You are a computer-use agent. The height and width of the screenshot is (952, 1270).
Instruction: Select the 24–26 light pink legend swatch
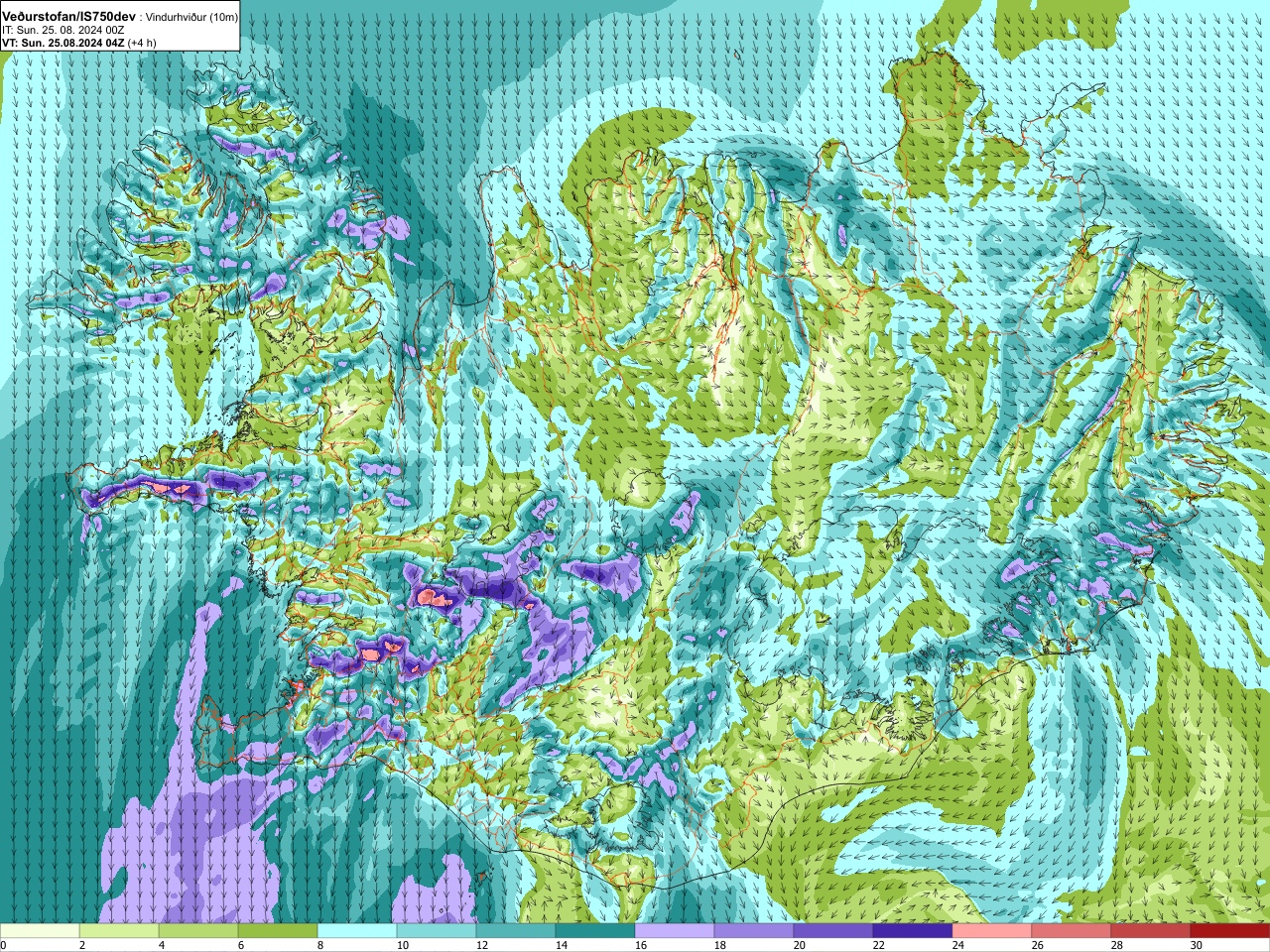coord(992,931)
